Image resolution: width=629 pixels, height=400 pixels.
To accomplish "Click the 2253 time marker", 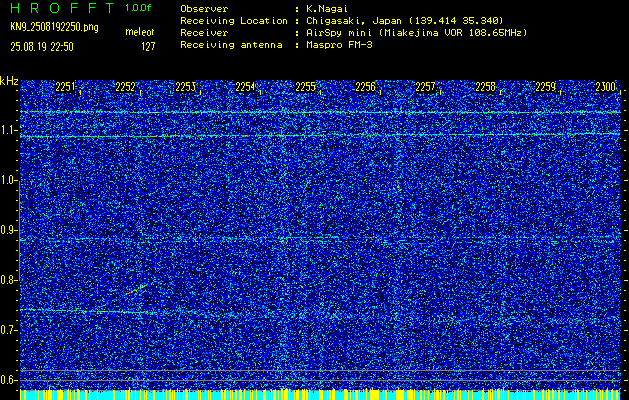I will (x=185, y=87).
